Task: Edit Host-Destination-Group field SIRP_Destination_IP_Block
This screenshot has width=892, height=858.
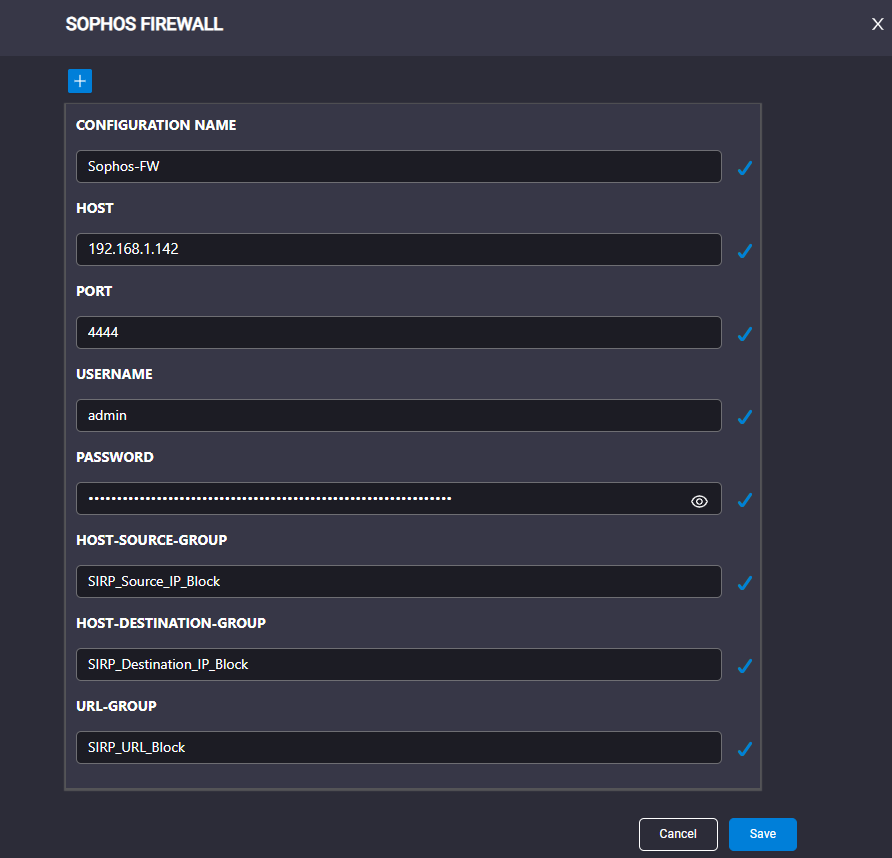Action: click(x=399, y=665)
